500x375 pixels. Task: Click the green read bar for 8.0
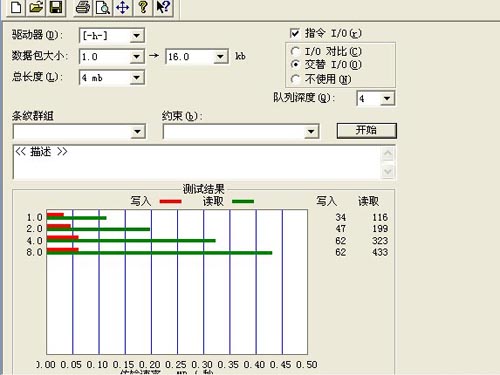[x=159, y=253]
